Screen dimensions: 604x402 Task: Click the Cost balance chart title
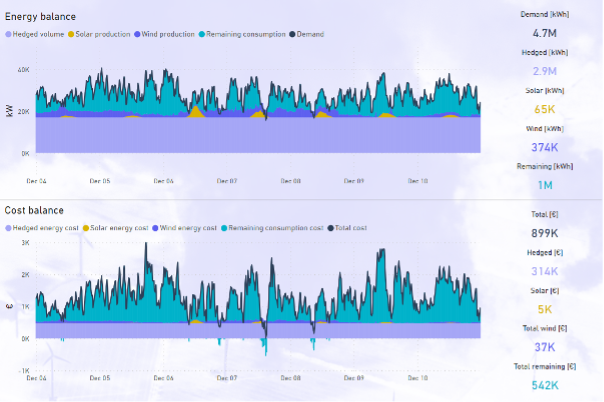click(34, 211)
